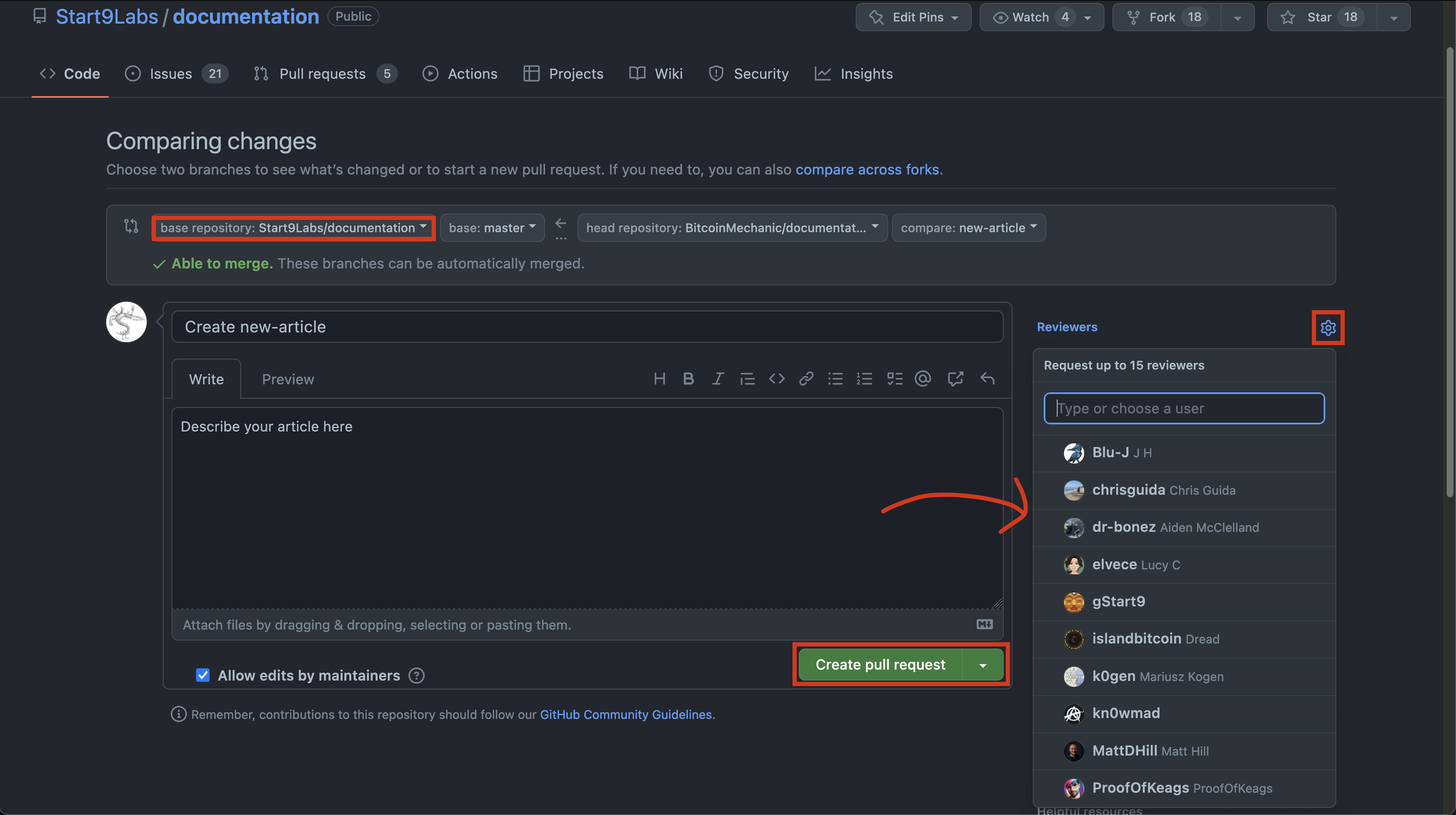
Task: Click the mention user @ icon
Action: coord(922,379)
